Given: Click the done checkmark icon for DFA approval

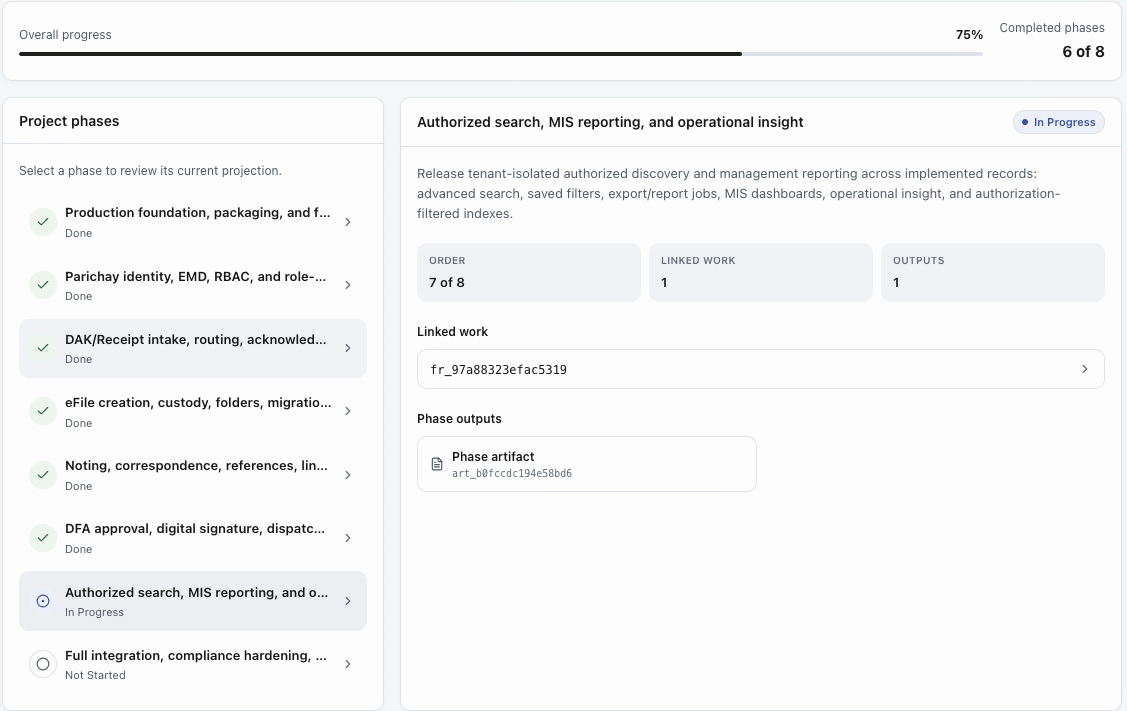Looking at the screenshot, I should tap(43, 538).
